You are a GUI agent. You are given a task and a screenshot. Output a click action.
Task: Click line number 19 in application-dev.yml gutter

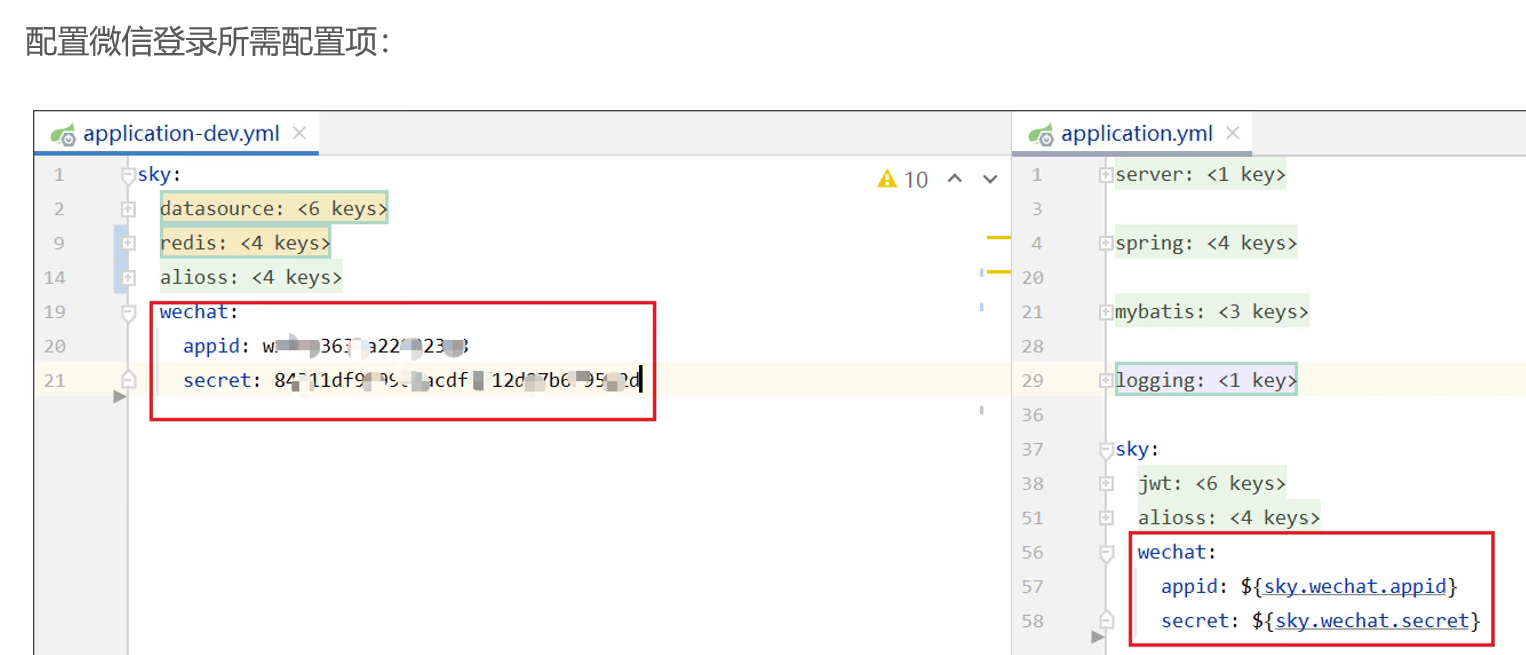coord(55,312)
